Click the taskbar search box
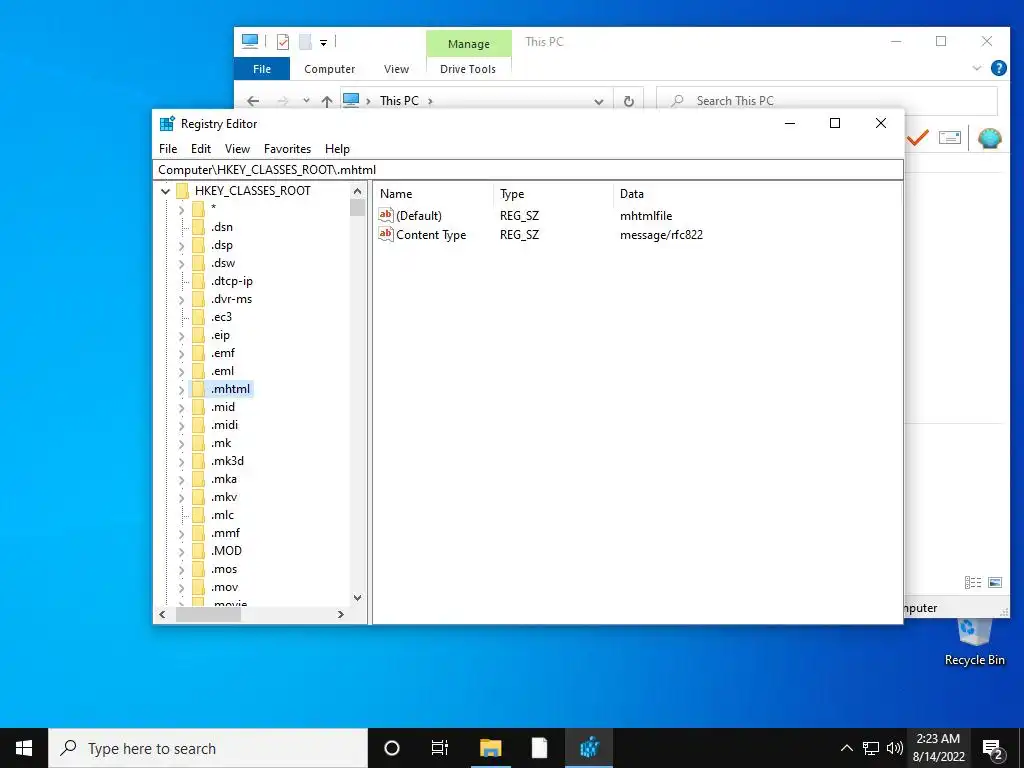 [x=208, y=748]
